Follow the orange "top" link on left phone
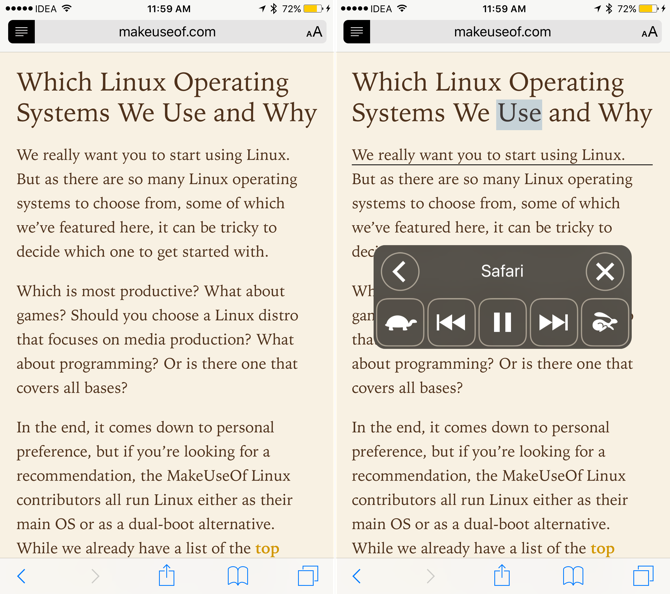The image size is (670, 594). pyautogui.click(x=267, y=549)
